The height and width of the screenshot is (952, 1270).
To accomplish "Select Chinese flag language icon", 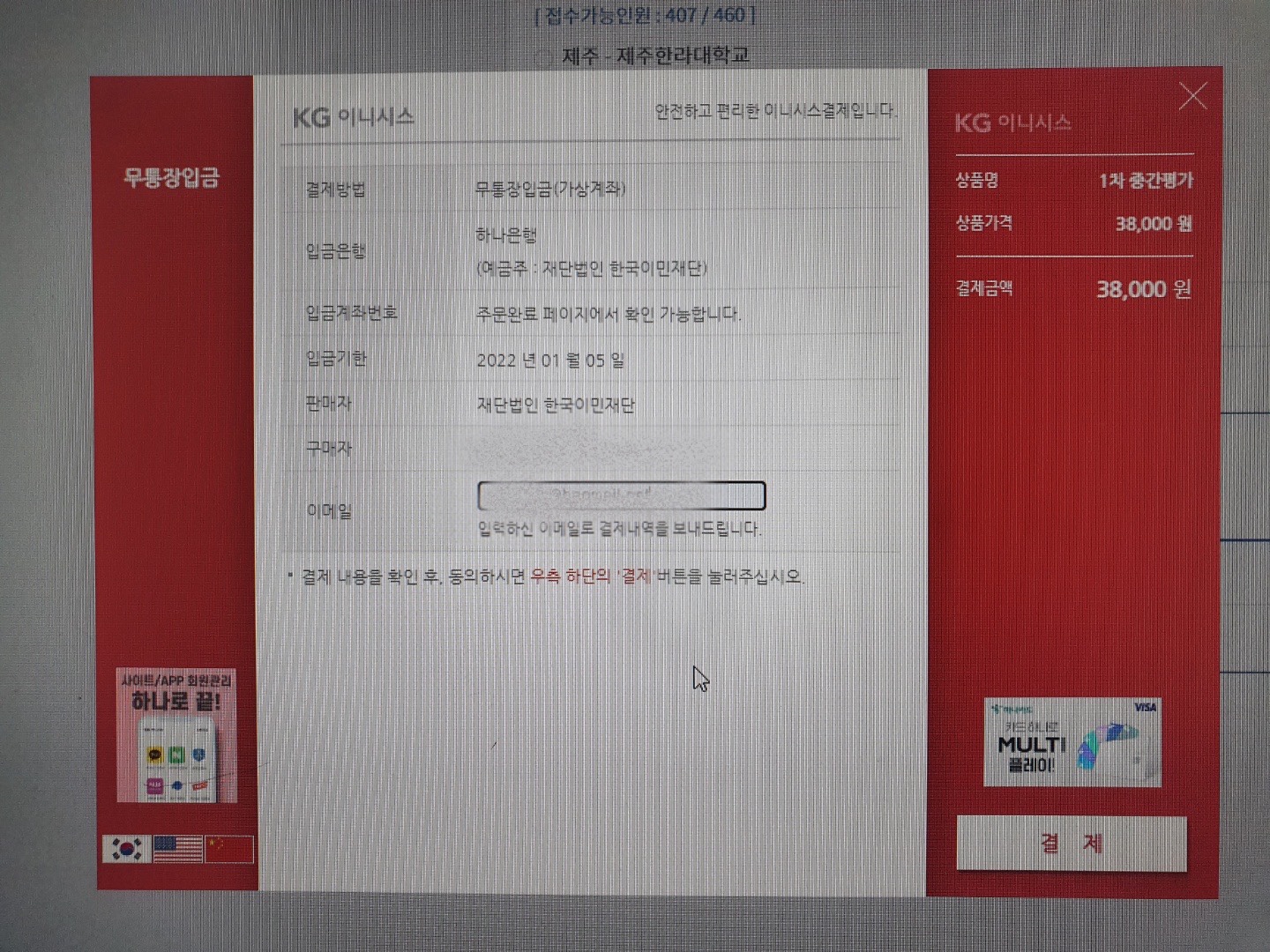I will (229, 849).
